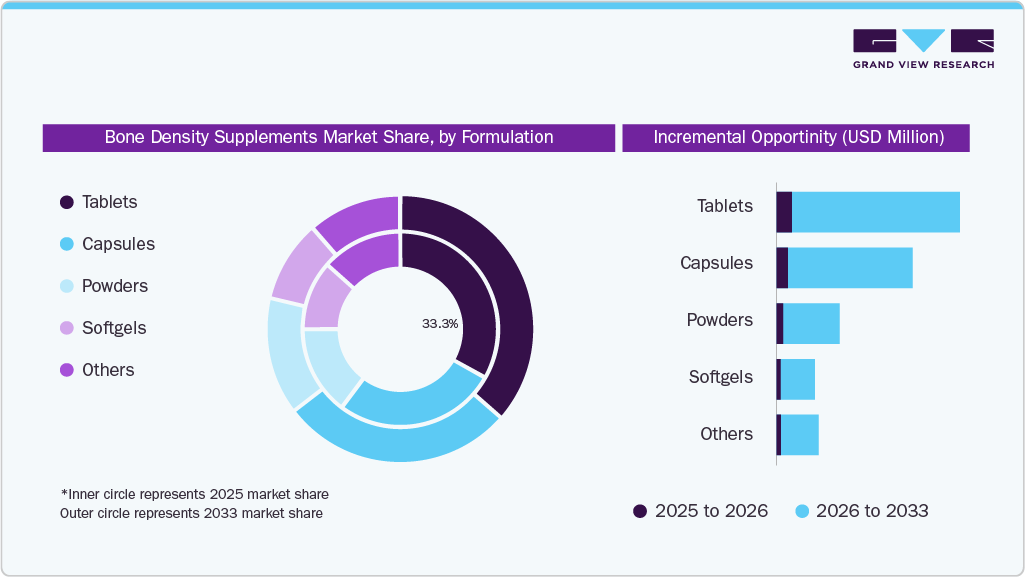This screenshot has height=577, width=1025.
Task: Select the 2026 to 2033 legend text
Action: tap(872, 511)
